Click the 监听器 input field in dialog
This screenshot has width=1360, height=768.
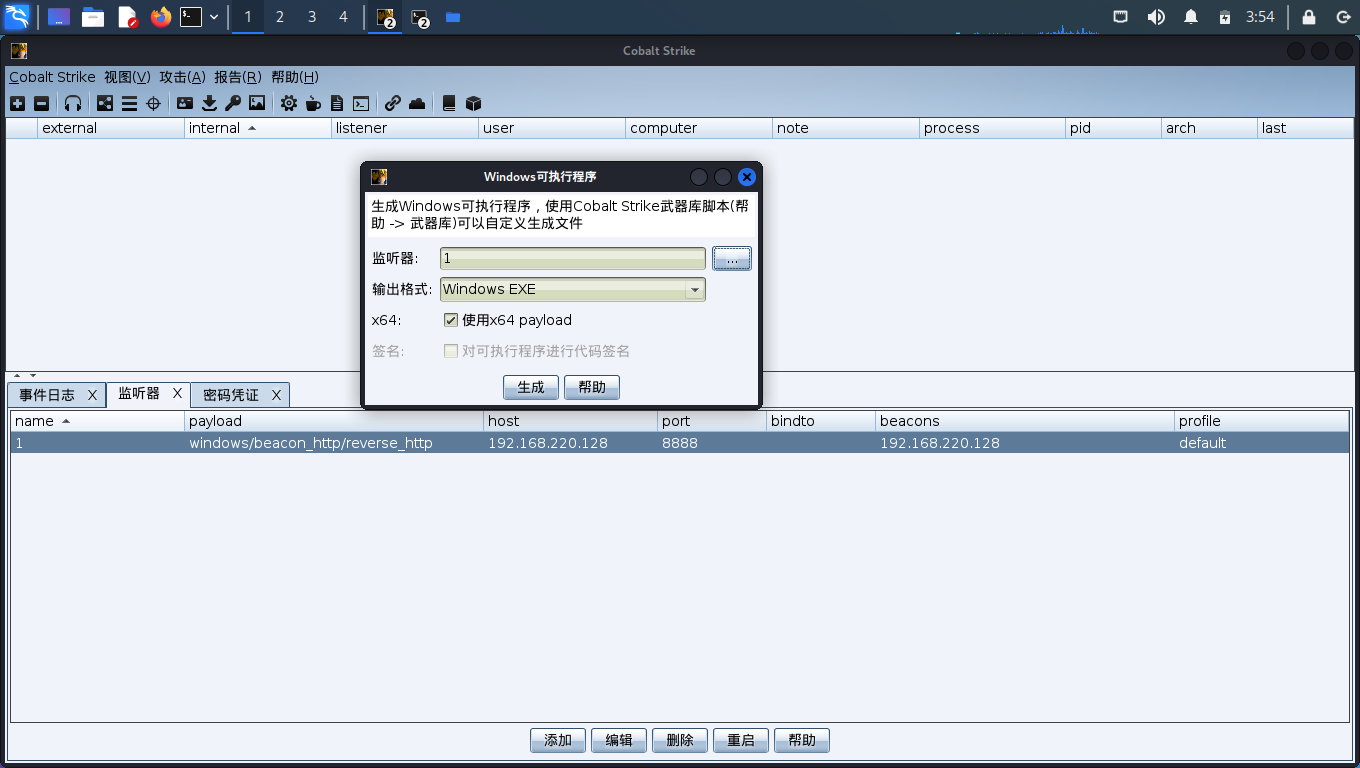point(573,258)
